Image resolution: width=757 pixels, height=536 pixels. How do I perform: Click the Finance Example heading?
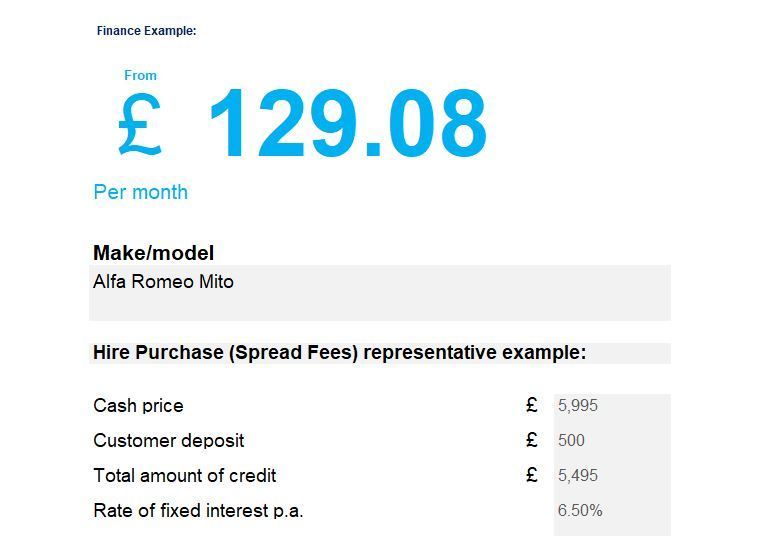[x=146, y=31]
